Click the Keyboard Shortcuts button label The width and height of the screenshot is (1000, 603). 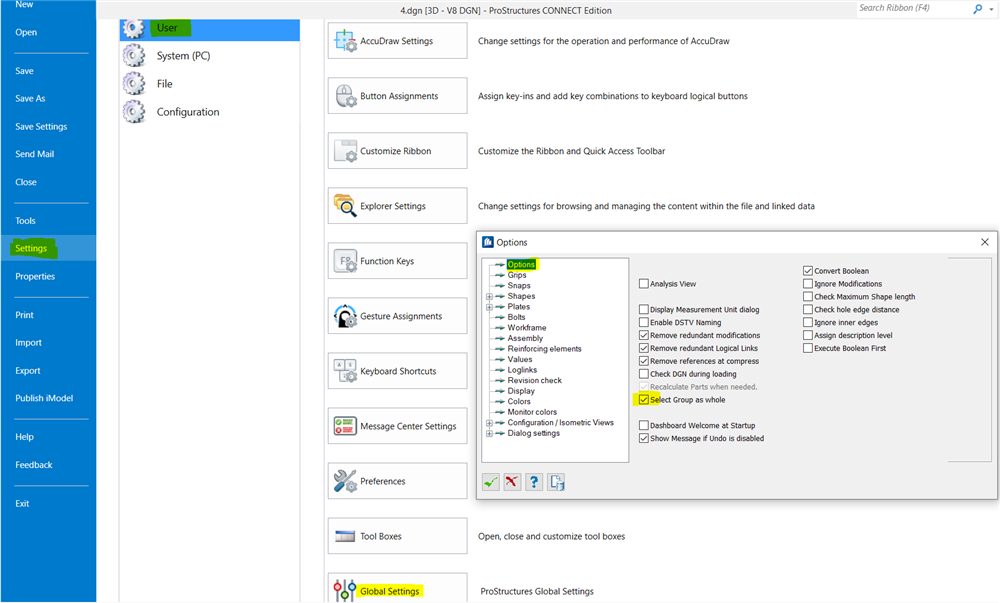[398, 371]
